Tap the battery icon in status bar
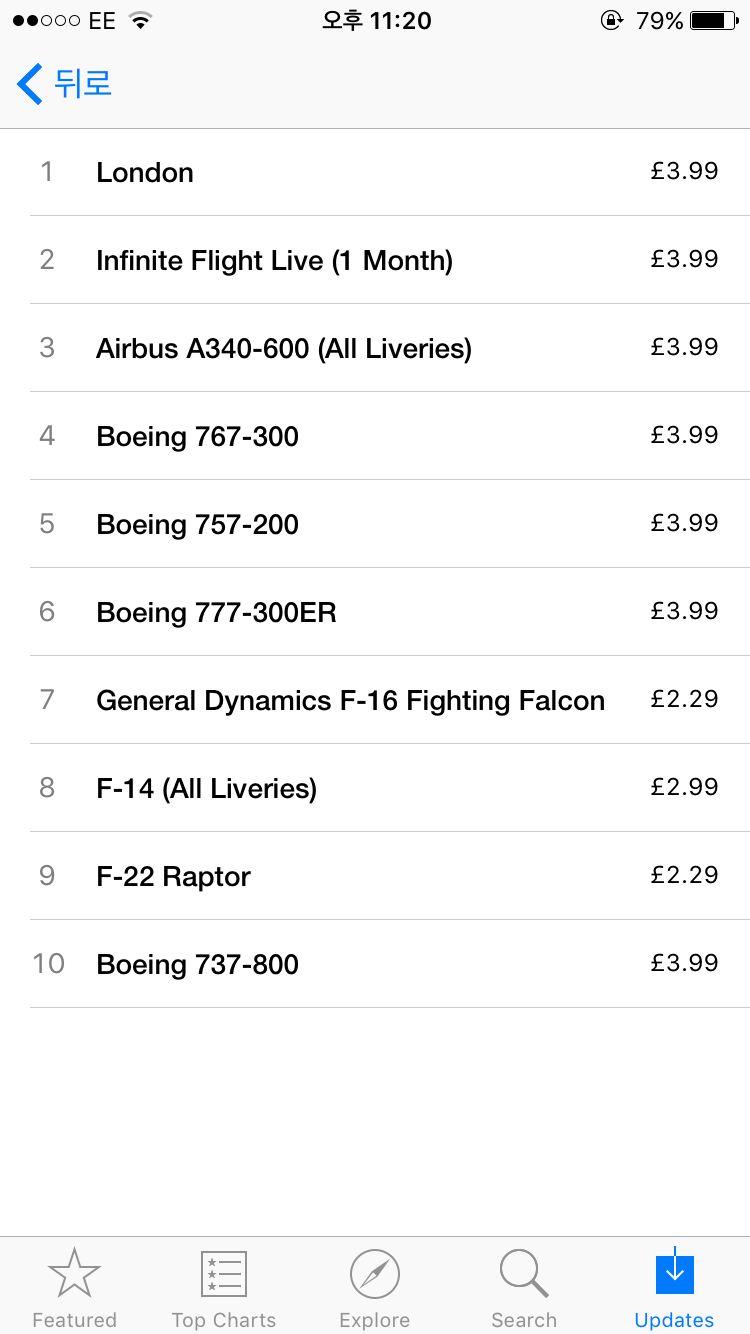Image resolution: width=750 pixels, height=1334 pixels. pyautogui.click(x=713, y=21)
